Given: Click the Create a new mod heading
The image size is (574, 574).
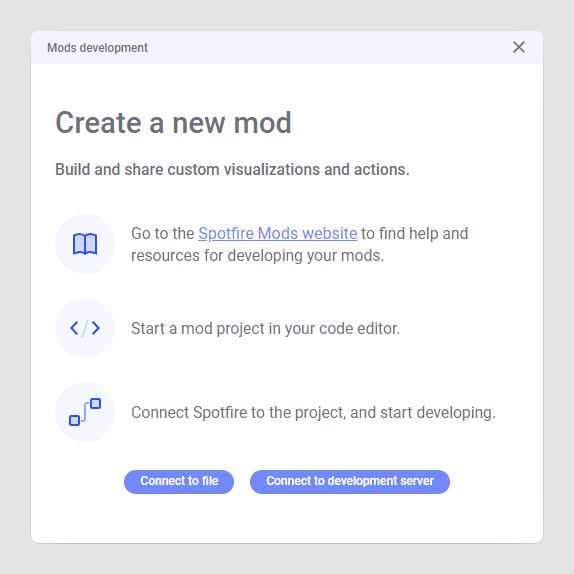Looking at the screenshot, I should (x=174, y=123).
